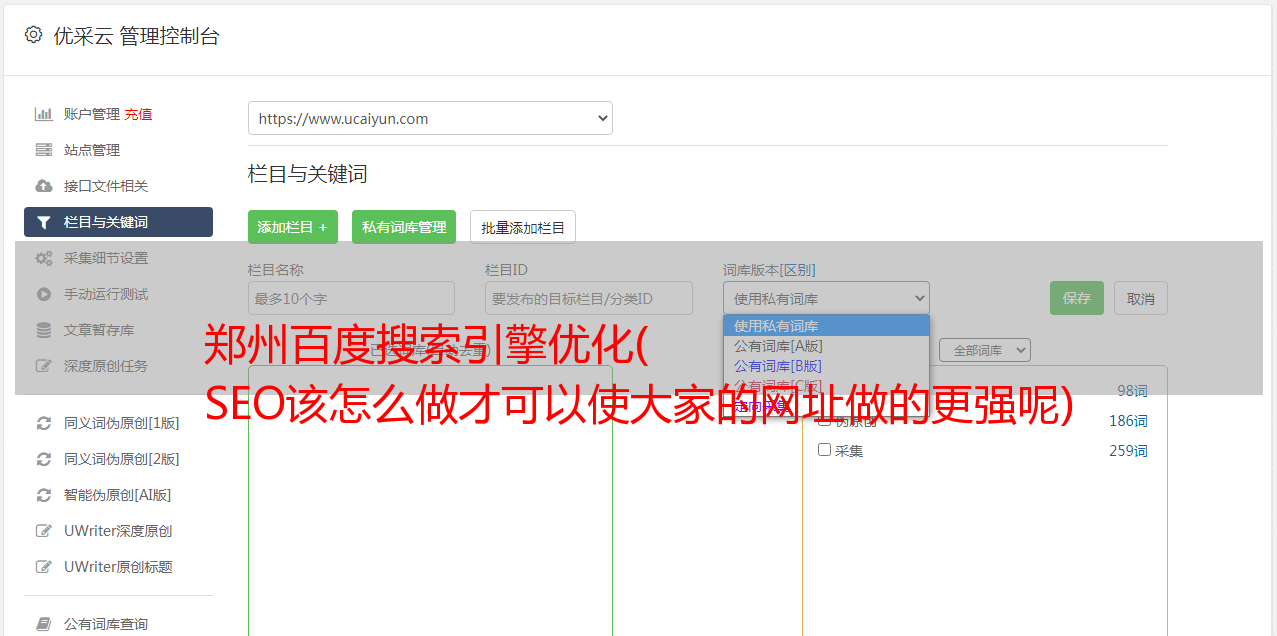Choose 使用私有词库 option in list
This screenshot has width=1277, height=636.
coord(826,326)
